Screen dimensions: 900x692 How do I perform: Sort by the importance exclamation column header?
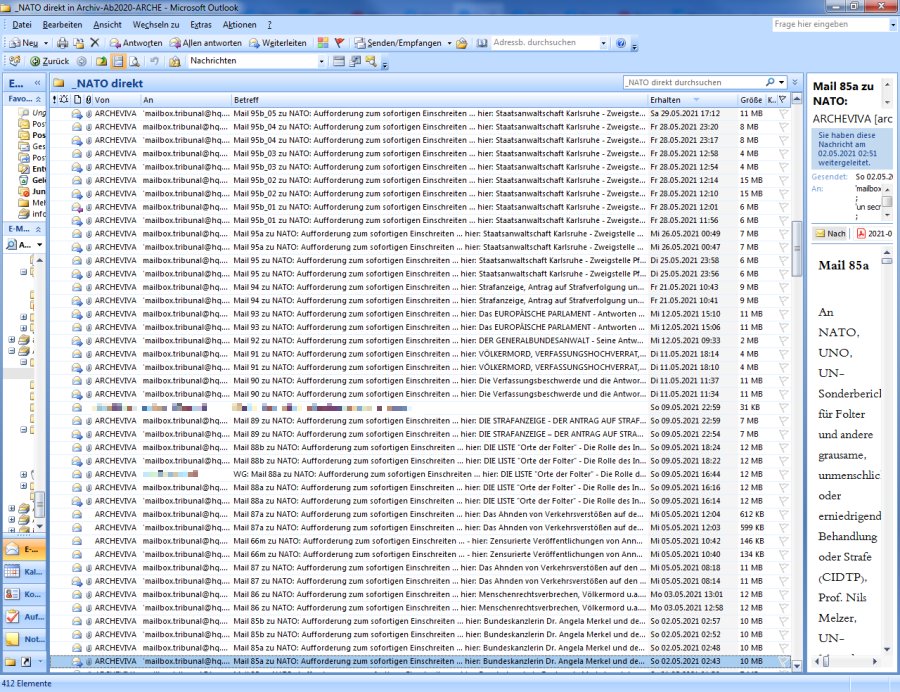click(x=55, y=100)
